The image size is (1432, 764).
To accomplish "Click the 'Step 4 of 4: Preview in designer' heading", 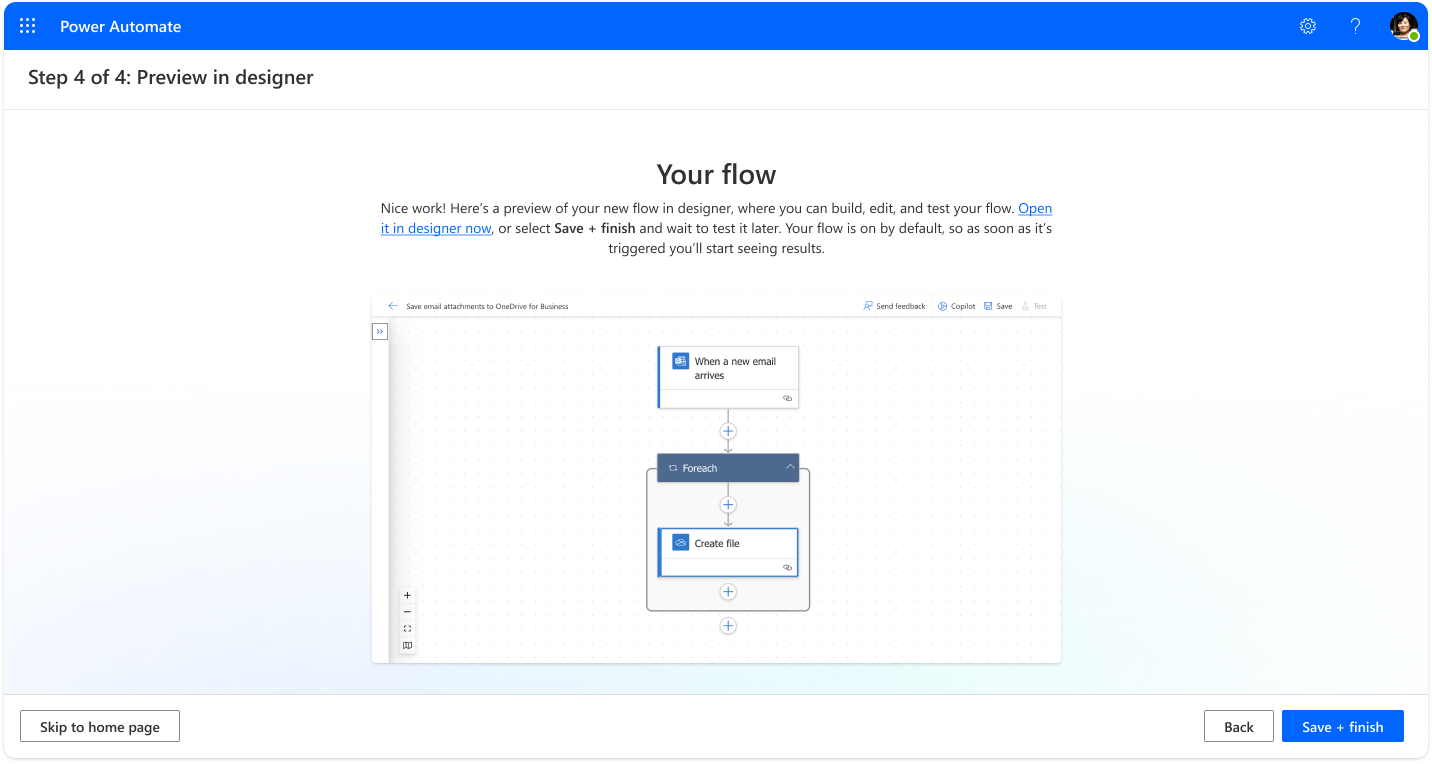I will (x=171, y=77).
